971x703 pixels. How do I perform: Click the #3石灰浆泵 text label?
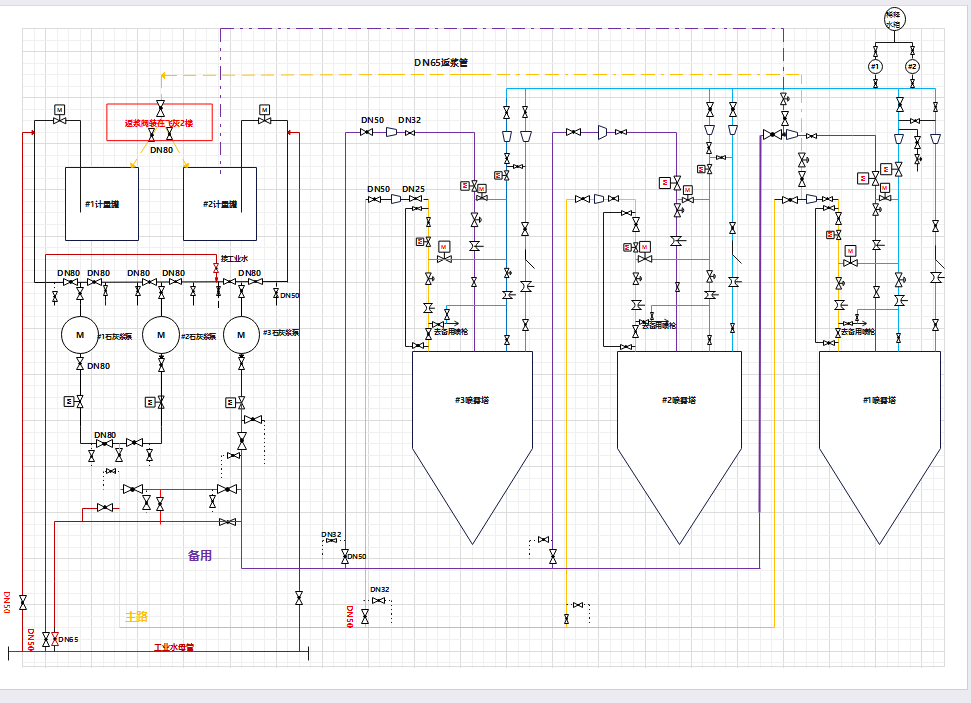tap(281, 333)
